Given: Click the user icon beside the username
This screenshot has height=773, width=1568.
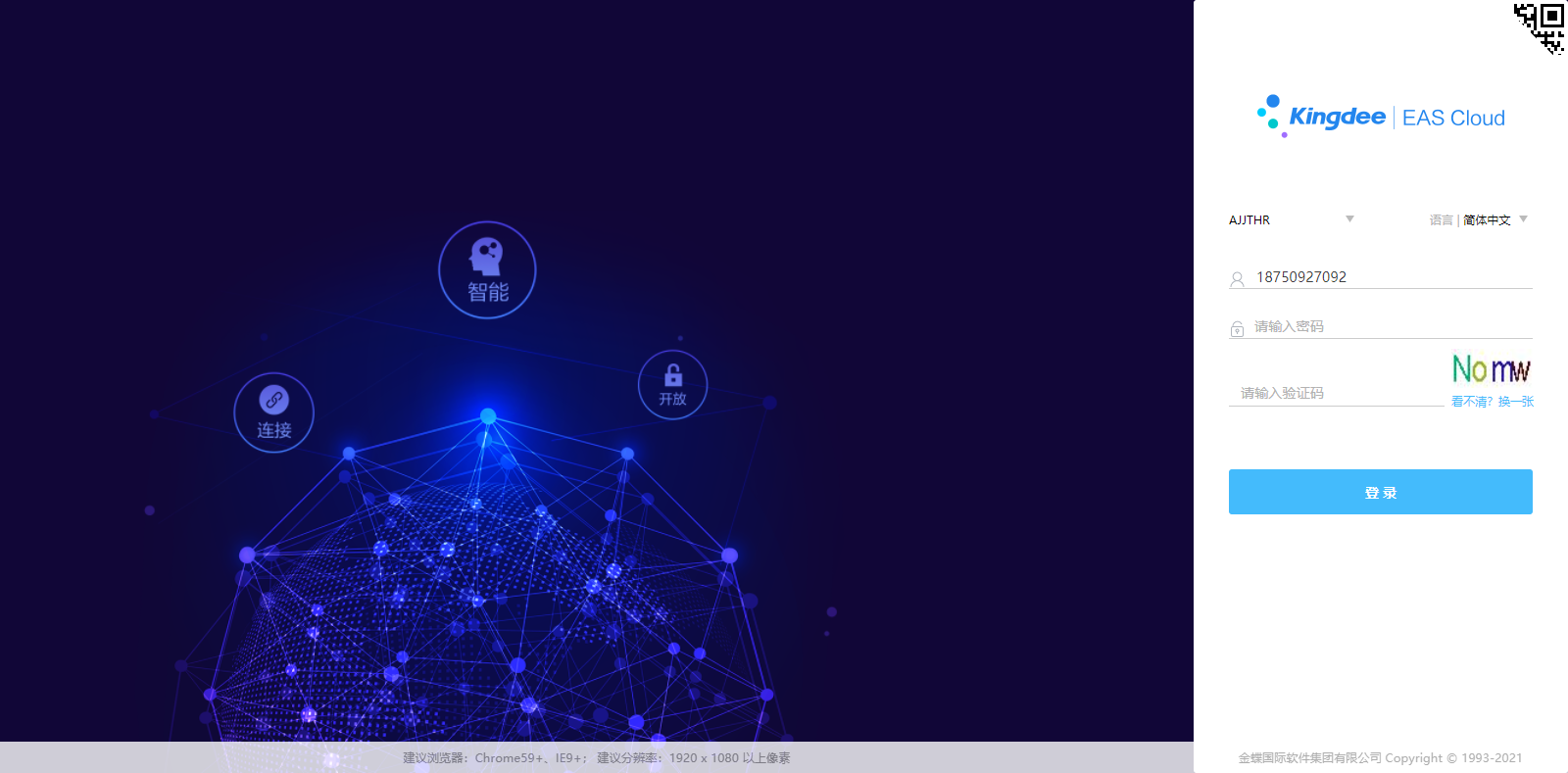Looking at the screenshot, I should (x=1237, y=279).
